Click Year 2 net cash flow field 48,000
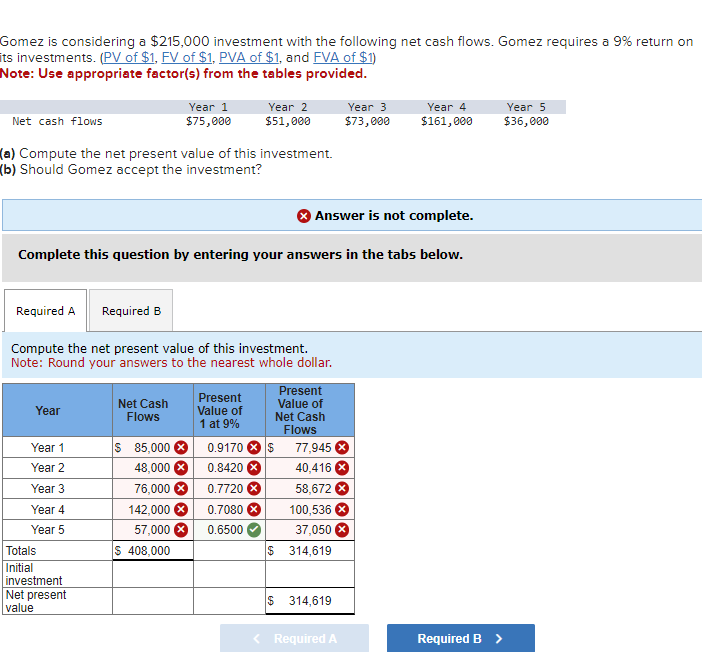Screen dimensions: 702x652 153,468
